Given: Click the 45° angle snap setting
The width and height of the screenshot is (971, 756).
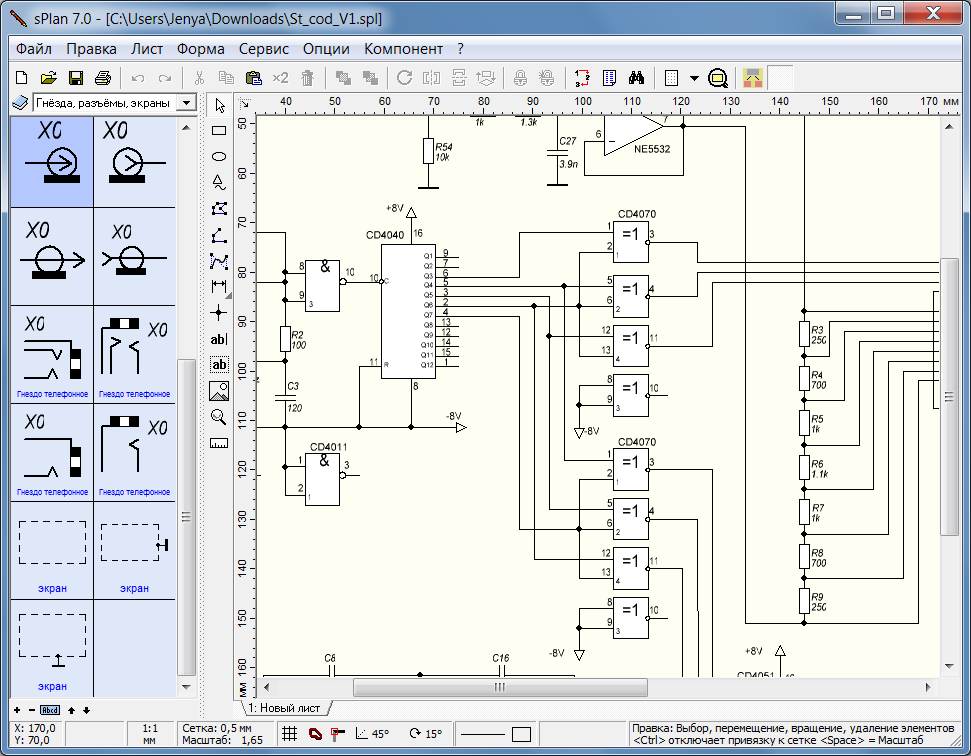Looking at the screenshot, I should [373, 734].
